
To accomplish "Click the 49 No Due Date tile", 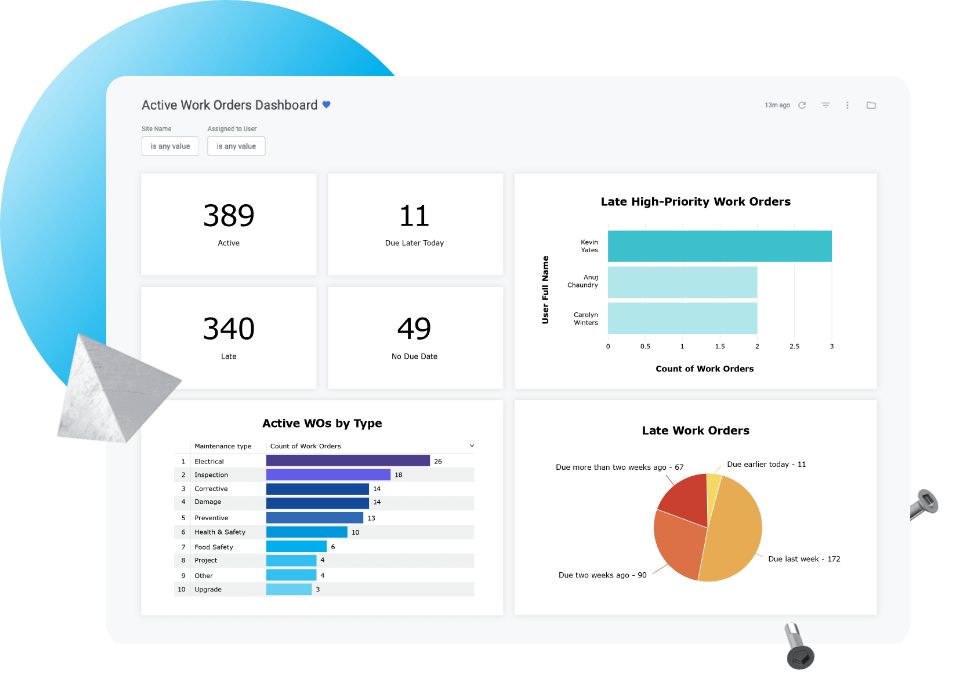I will (414, 336).
